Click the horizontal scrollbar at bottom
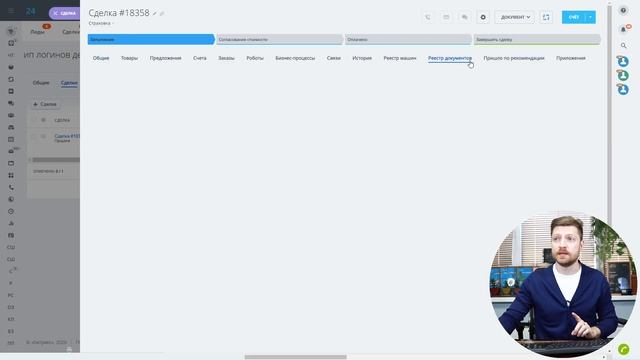 [x=296, y=357]
